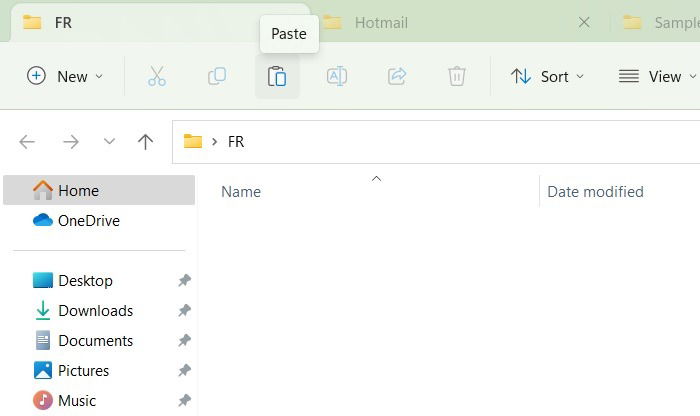Expand the Sort options dropdown
The height and width of the screenshot is (416, 700).
pyautogui.click(x=547, y=76)
